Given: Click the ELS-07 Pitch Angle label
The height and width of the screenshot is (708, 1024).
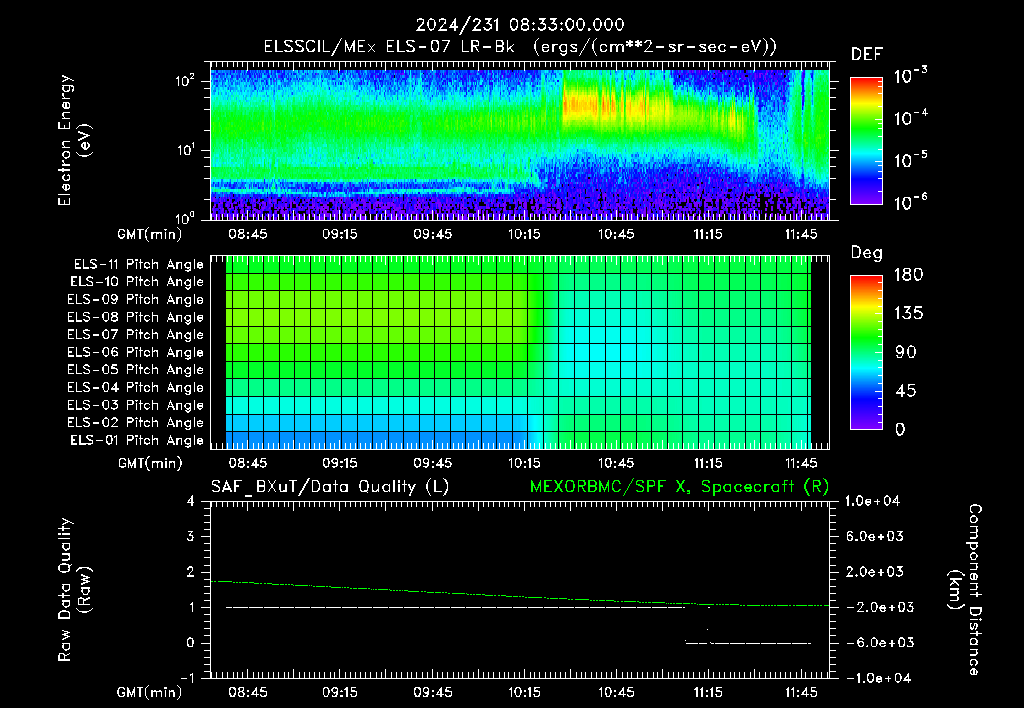Looking at the screenshot, I should 135,334.
